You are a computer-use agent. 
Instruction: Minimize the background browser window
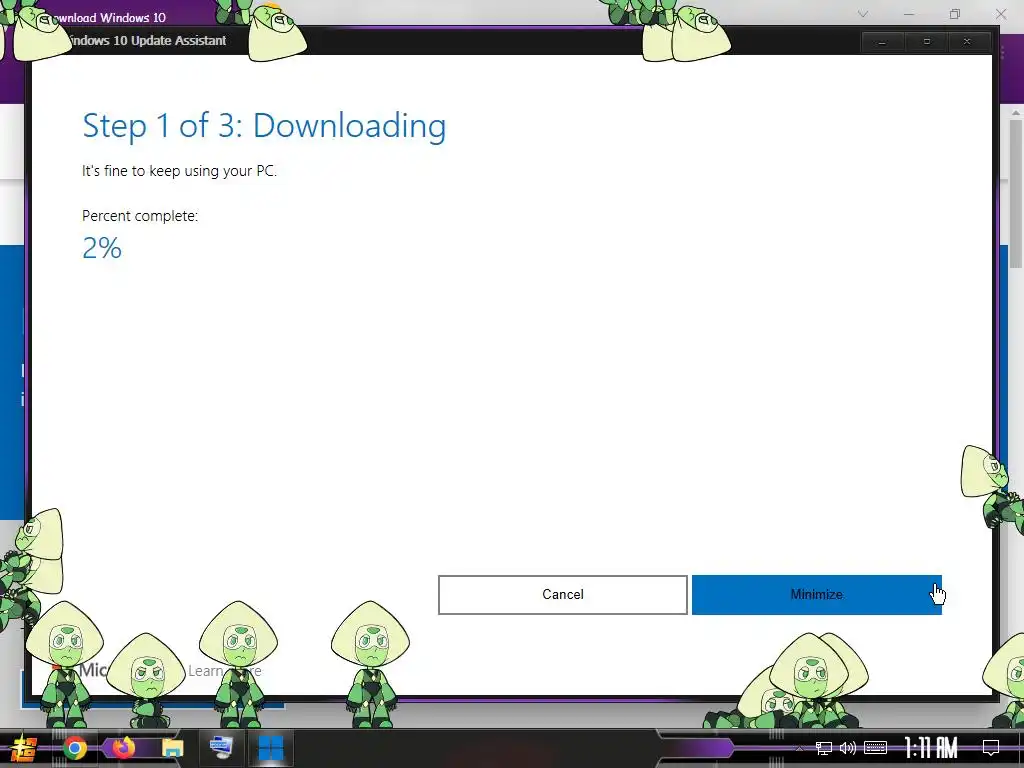908,14
